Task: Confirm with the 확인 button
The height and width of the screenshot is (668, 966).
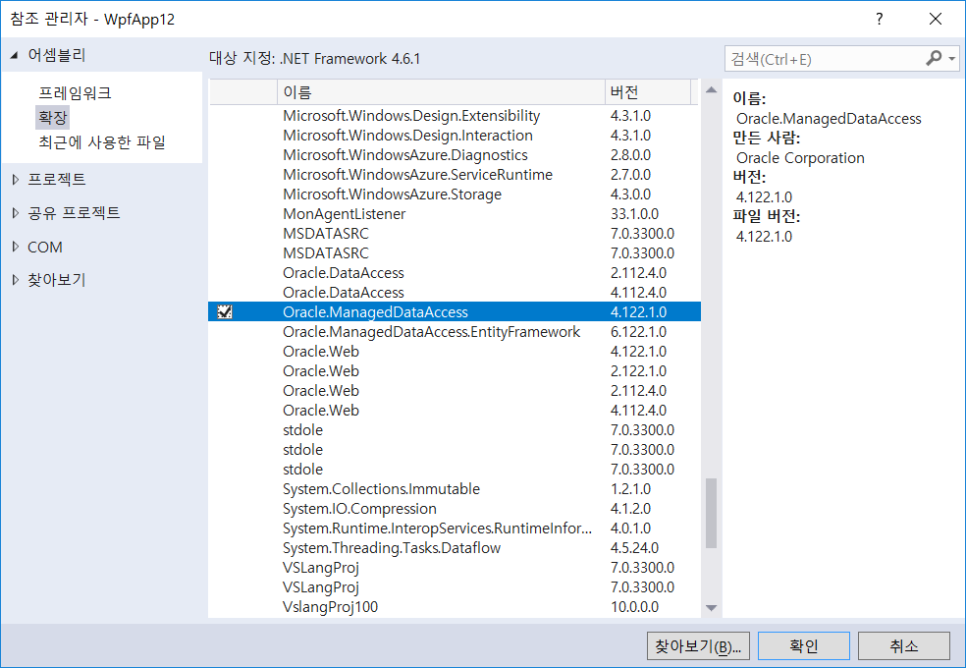Action: click(x=803, y=646)
